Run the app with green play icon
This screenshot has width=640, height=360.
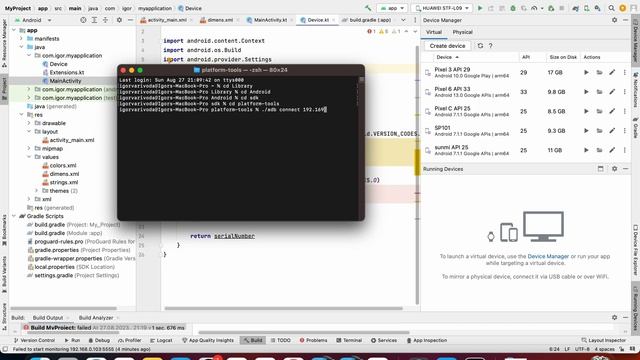pyautogui.click(x=480, y=8)
